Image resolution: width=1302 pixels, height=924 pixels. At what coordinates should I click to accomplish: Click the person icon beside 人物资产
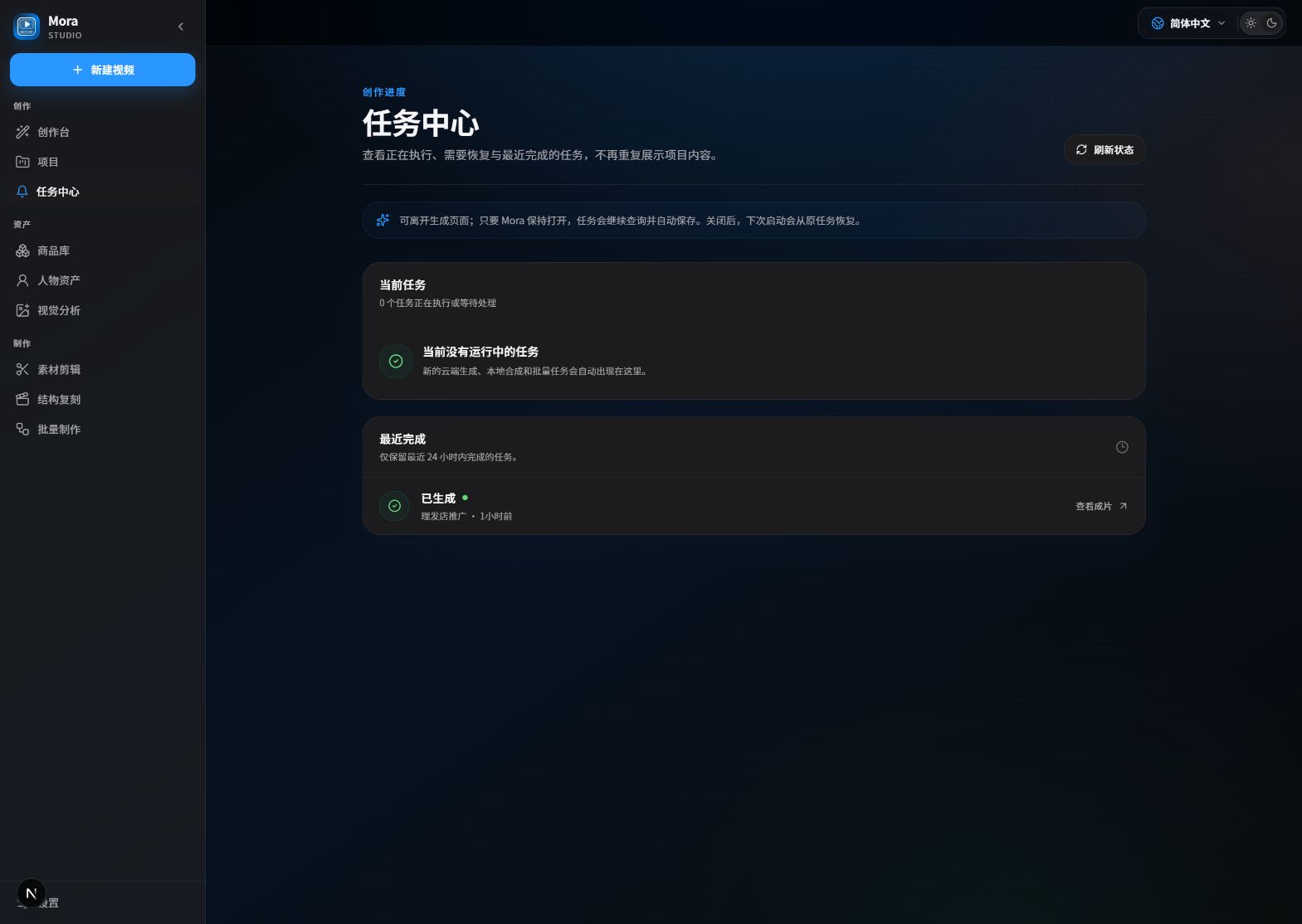click(22, 280)
